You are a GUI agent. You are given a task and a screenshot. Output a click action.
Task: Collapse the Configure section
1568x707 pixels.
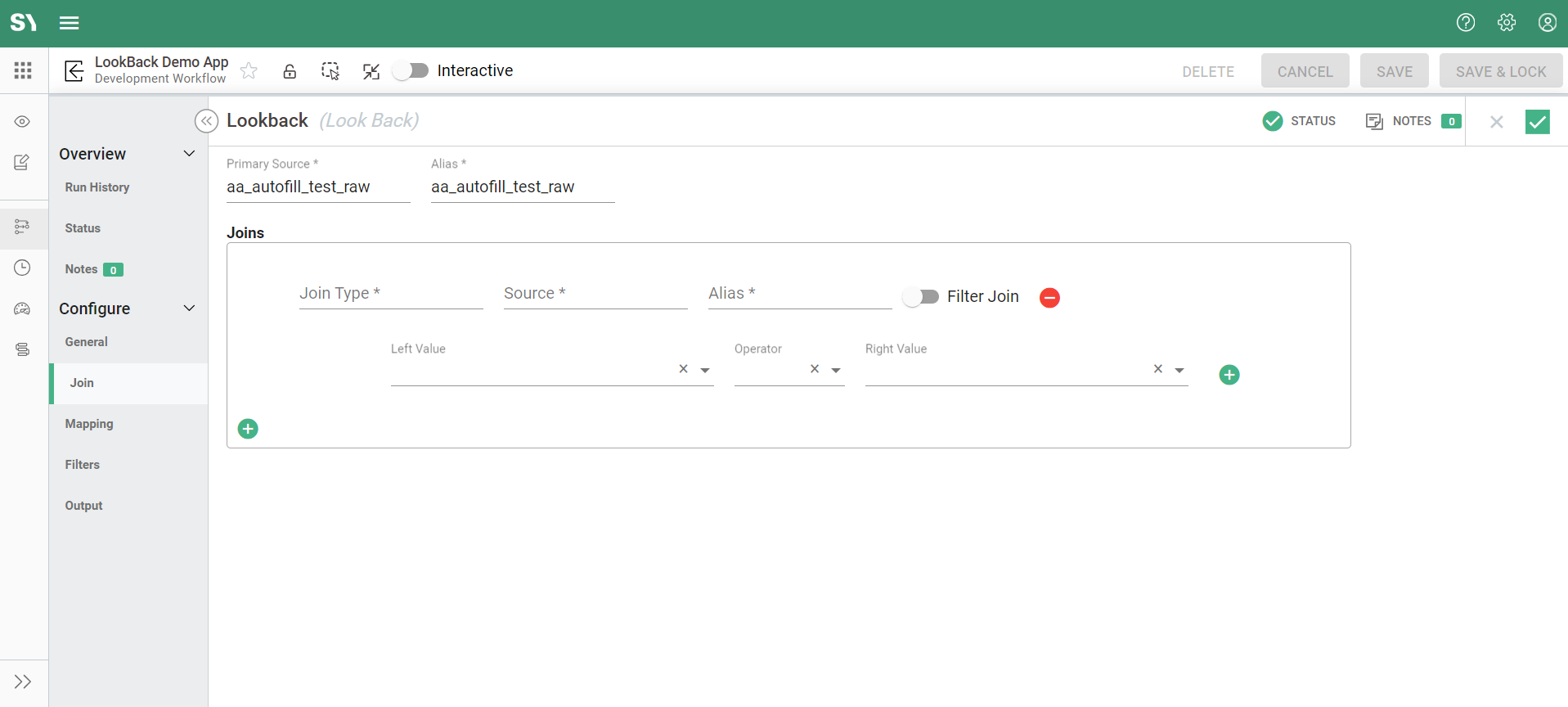pyautogui.click(x=189, y=308)
